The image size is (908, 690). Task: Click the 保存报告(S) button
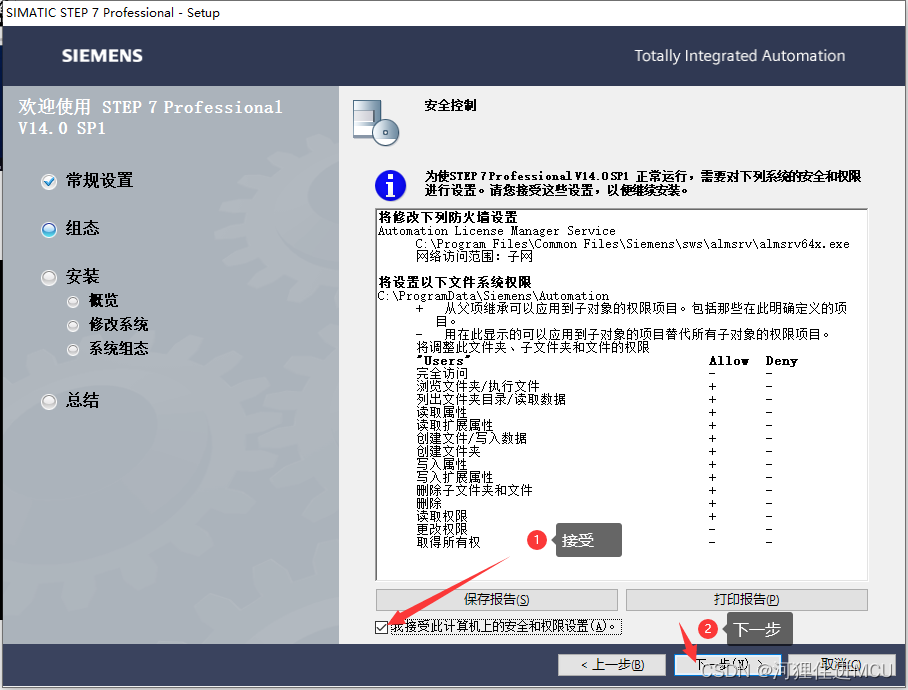click(497, 600)
